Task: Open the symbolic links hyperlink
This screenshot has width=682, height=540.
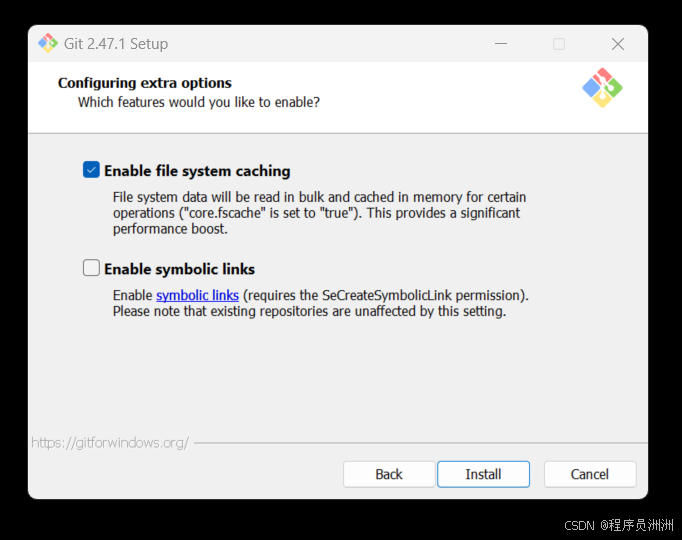Action: coord(197,295)
